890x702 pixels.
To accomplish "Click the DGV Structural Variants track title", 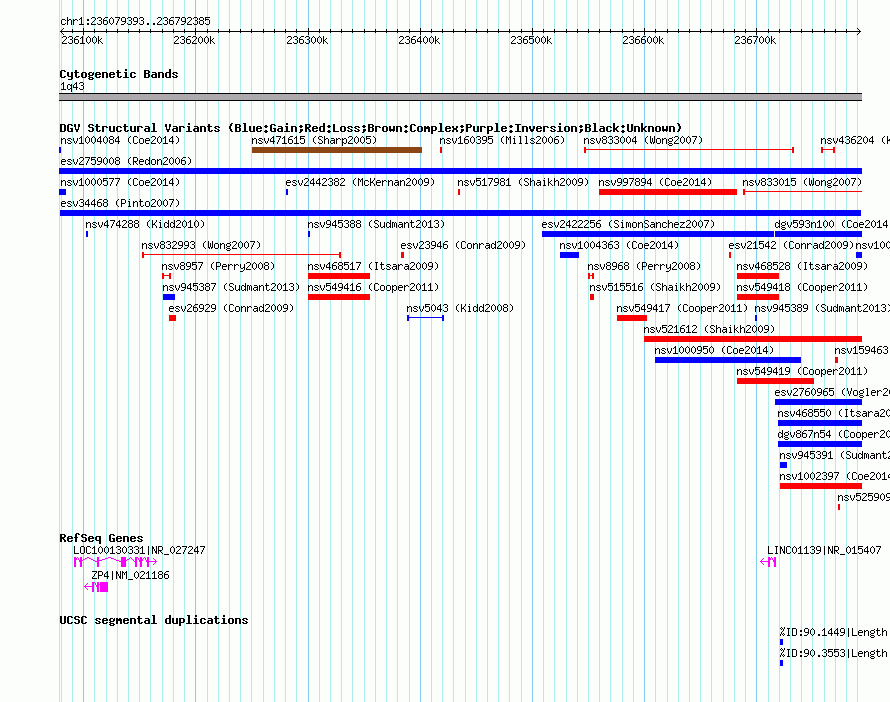I will point(371,128).
